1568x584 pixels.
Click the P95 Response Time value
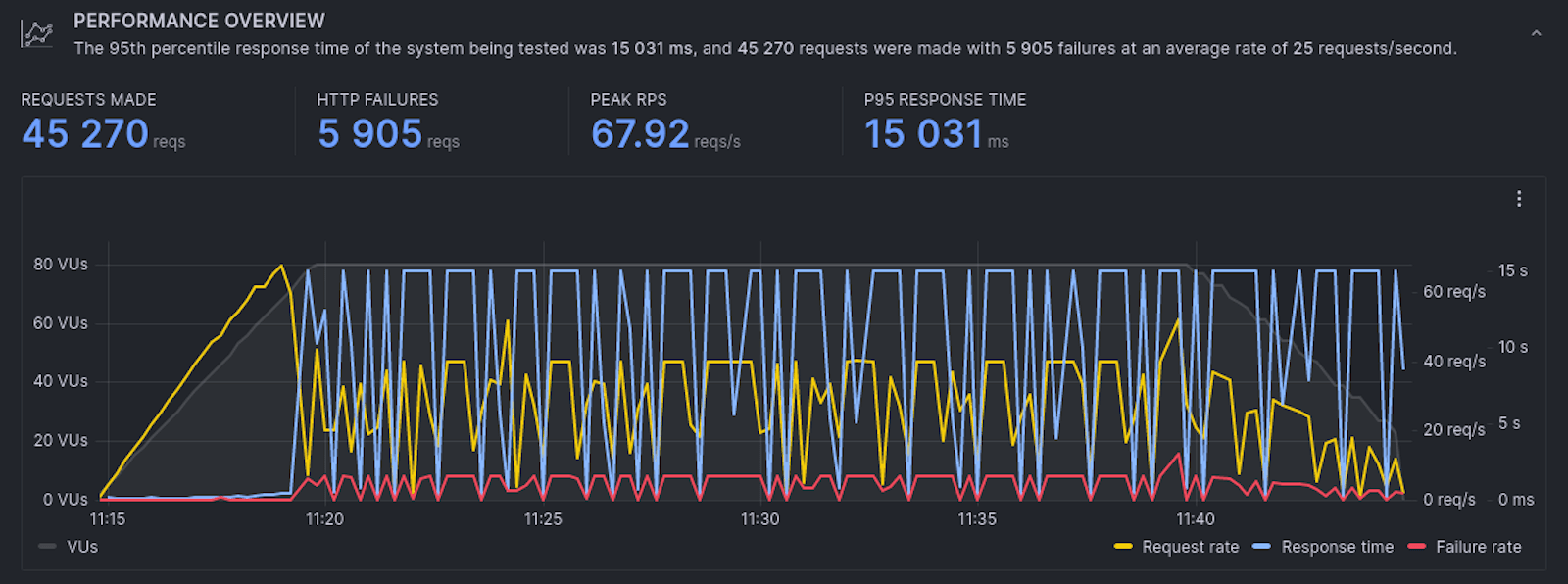(923, 134)
